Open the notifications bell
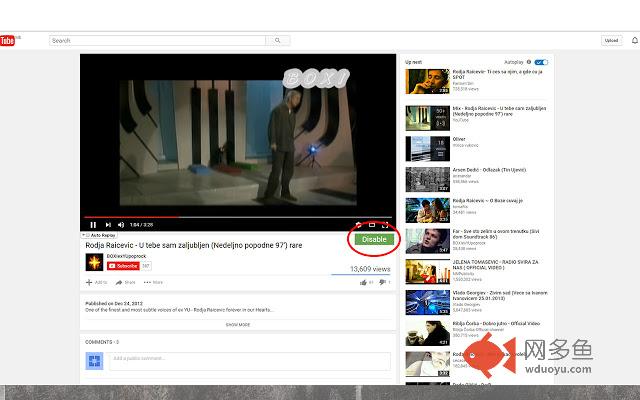The height and width of the screenshot is (400, 640). [x=635, y=40]
